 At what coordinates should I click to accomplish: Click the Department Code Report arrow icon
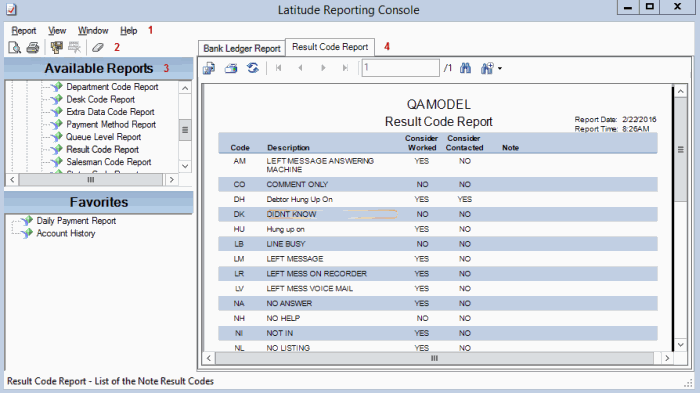[x=57, y=86]
